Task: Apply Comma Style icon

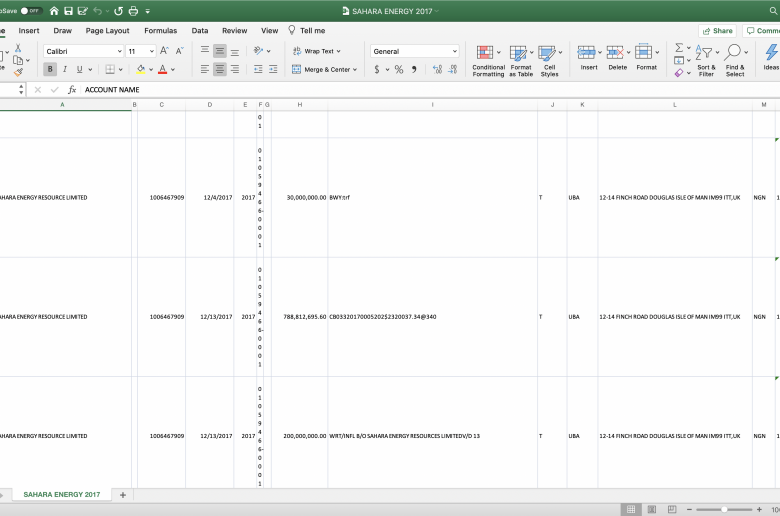Action: (x=414, y=69)
